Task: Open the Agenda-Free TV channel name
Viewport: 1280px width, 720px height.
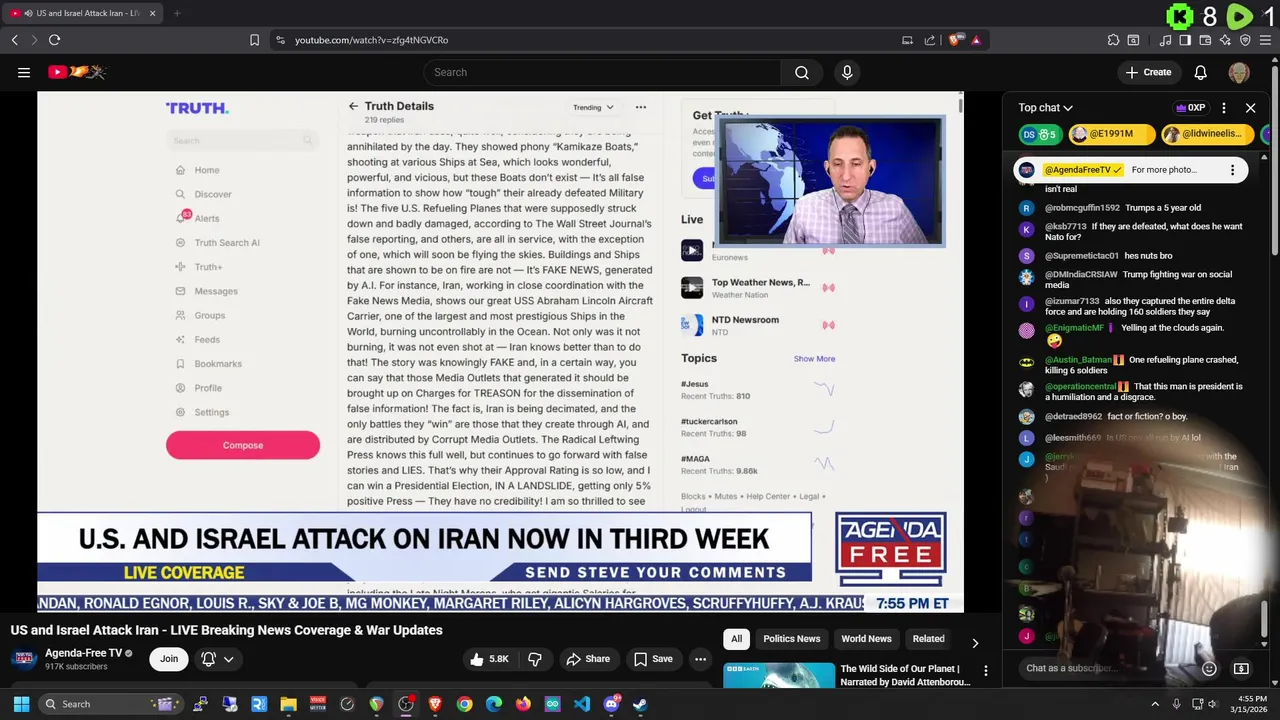Action: click(83, 653)
